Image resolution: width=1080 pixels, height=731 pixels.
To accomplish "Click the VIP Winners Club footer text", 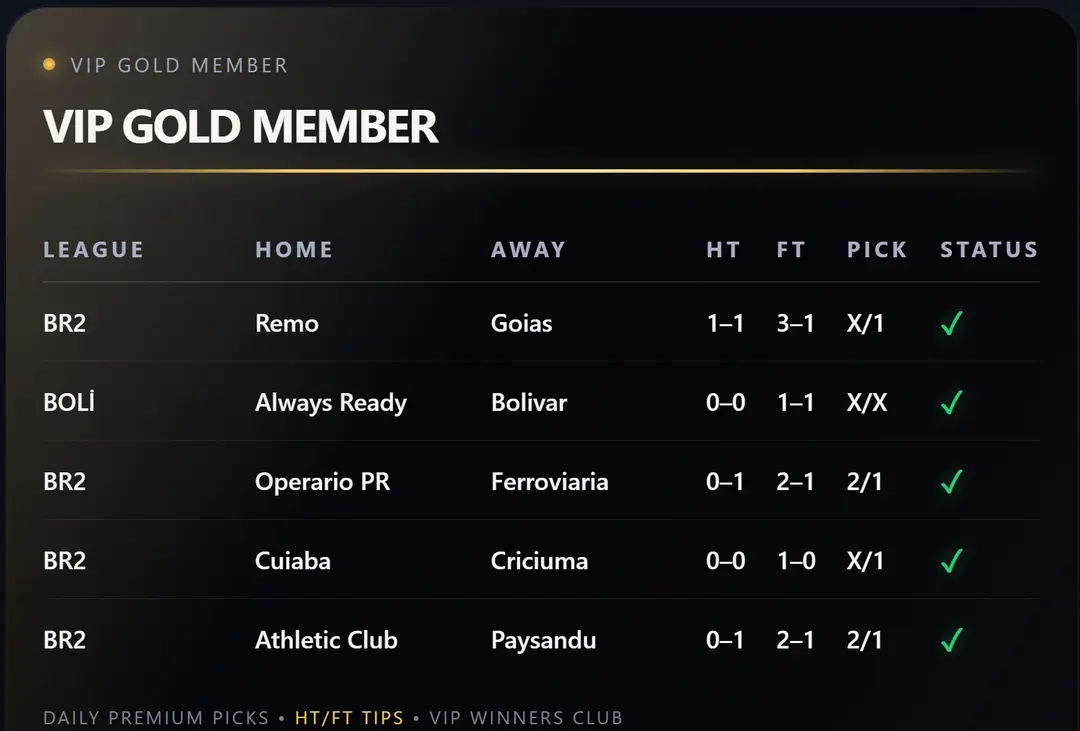I will coord(526,718).
